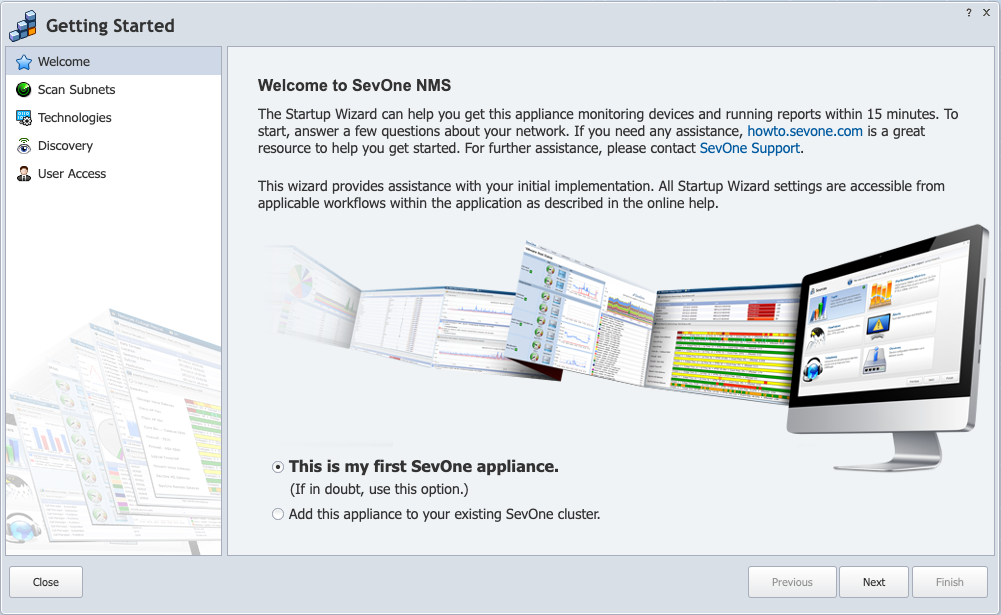
Task: Advance with the Next button
Action: coord(874,582)
